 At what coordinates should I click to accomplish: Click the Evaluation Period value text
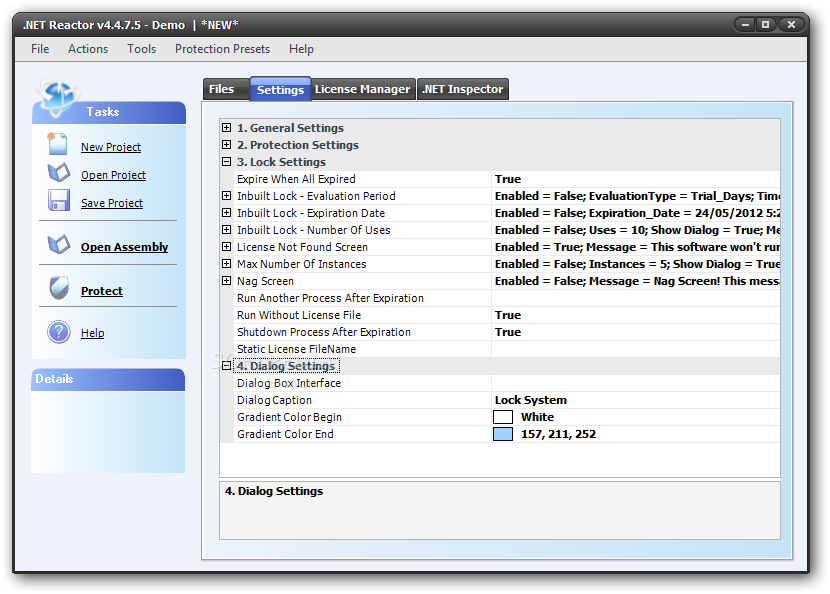(637, 196)
